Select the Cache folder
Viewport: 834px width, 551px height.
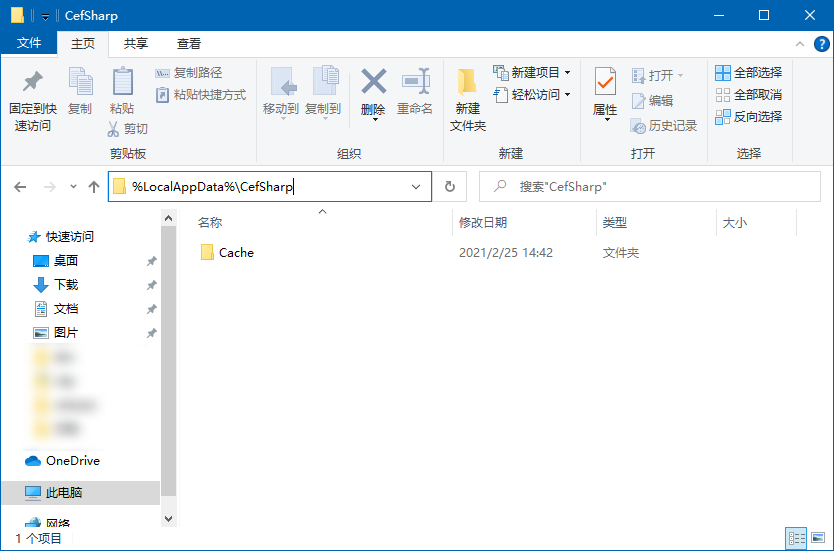click(228, 253)
